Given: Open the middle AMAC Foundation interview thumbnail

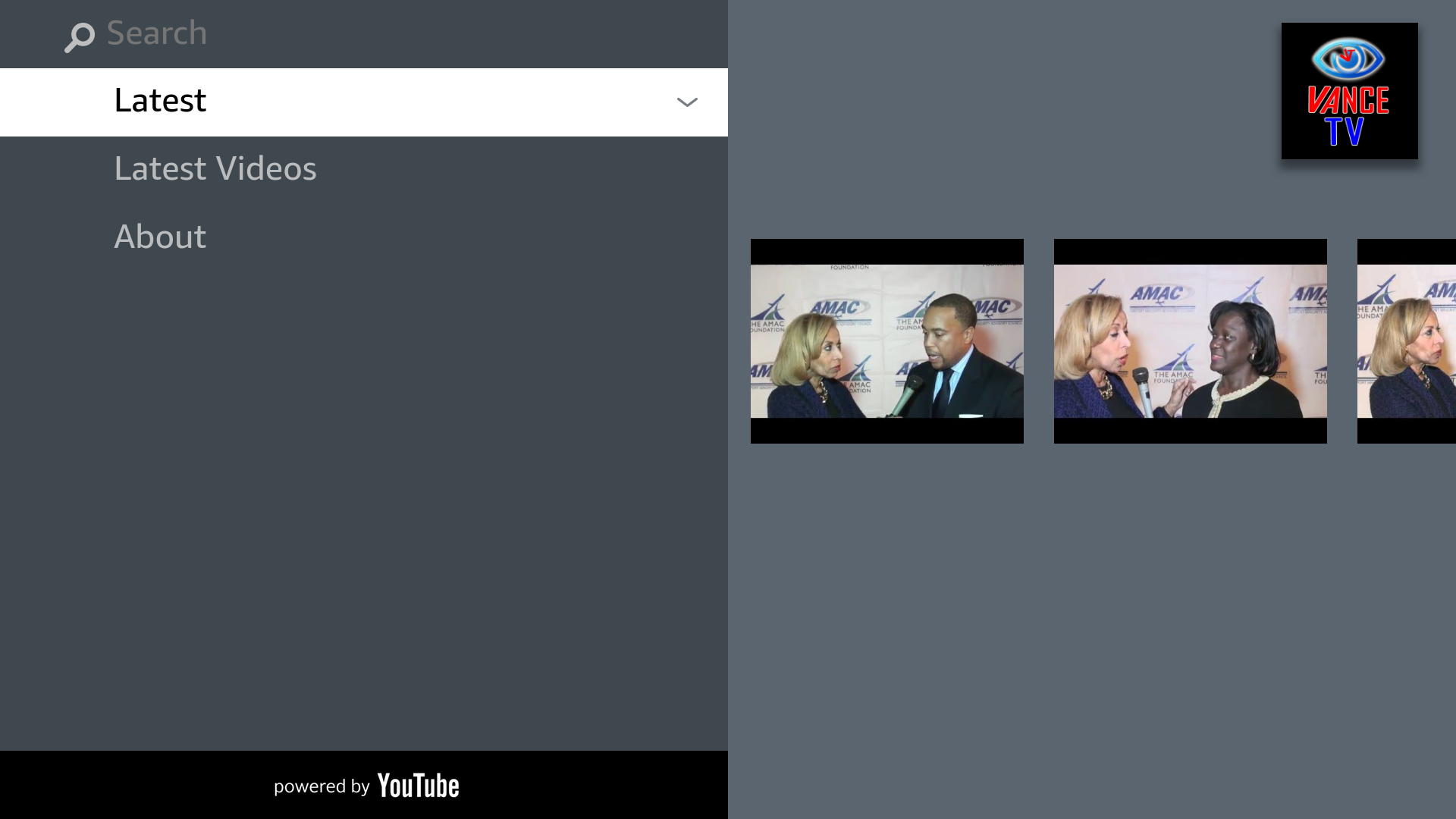Looking at the screenshot, I should pos(1190,340).
